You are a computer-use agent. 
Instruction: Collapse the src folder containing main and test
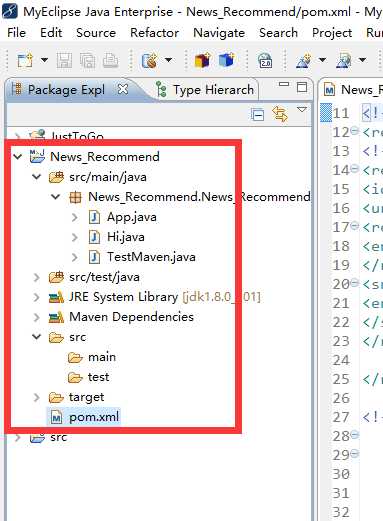36,337
